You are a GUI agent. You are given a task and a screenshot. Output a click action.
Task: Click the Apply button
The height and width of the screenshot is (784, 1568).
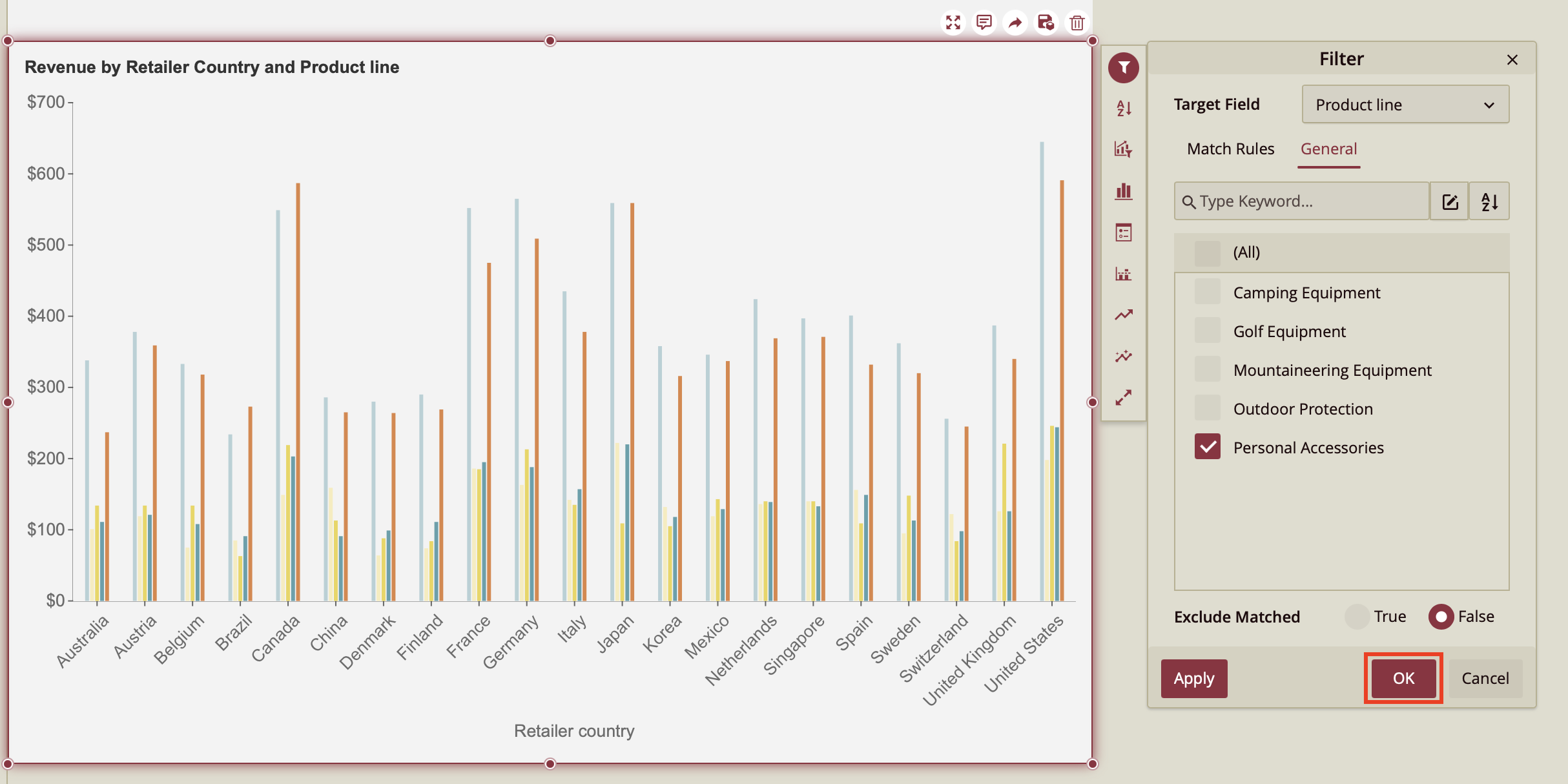click(x=1194, y=678)
